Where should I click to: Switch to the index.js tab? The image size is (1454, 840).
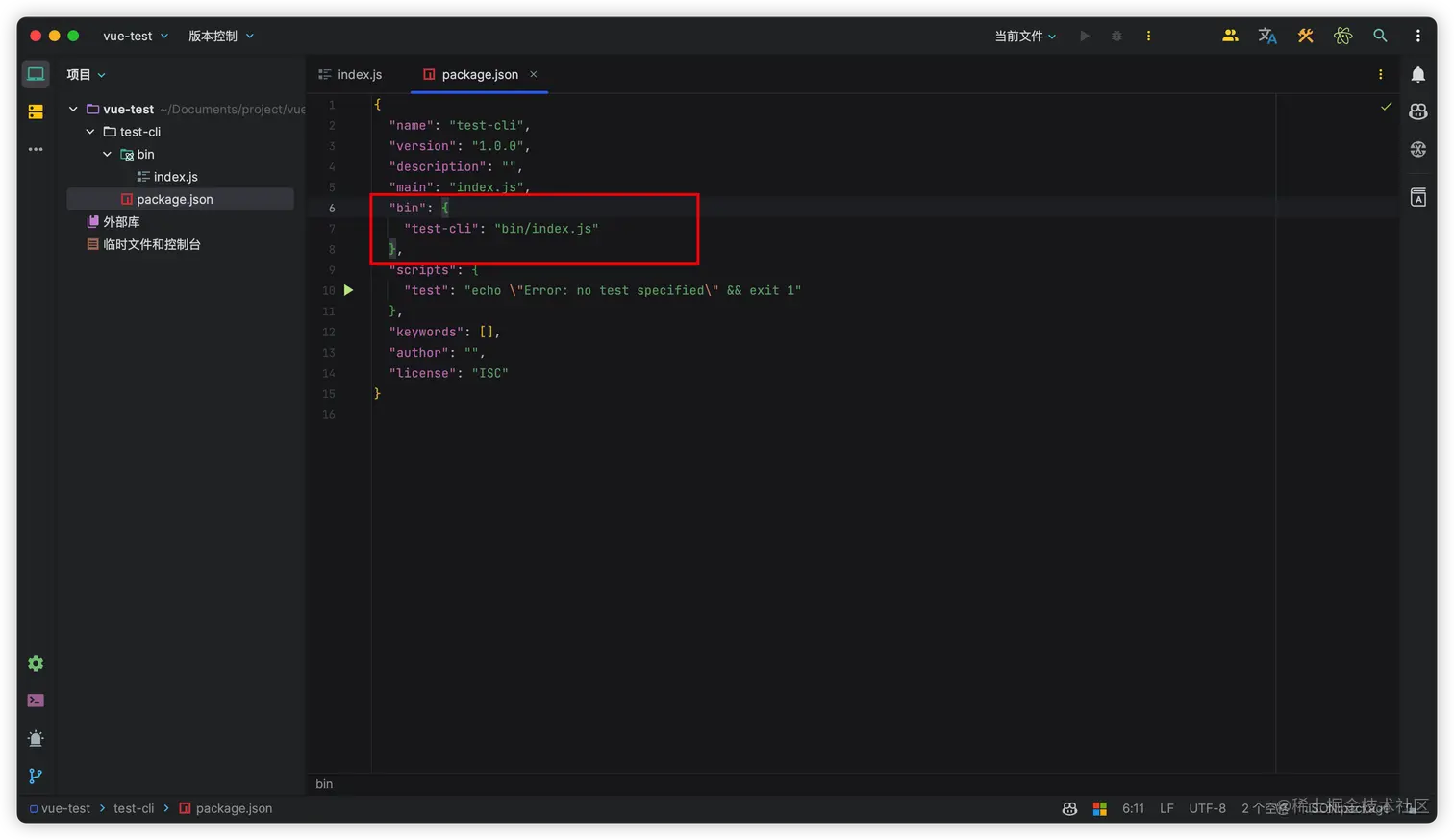coord(351,74)
